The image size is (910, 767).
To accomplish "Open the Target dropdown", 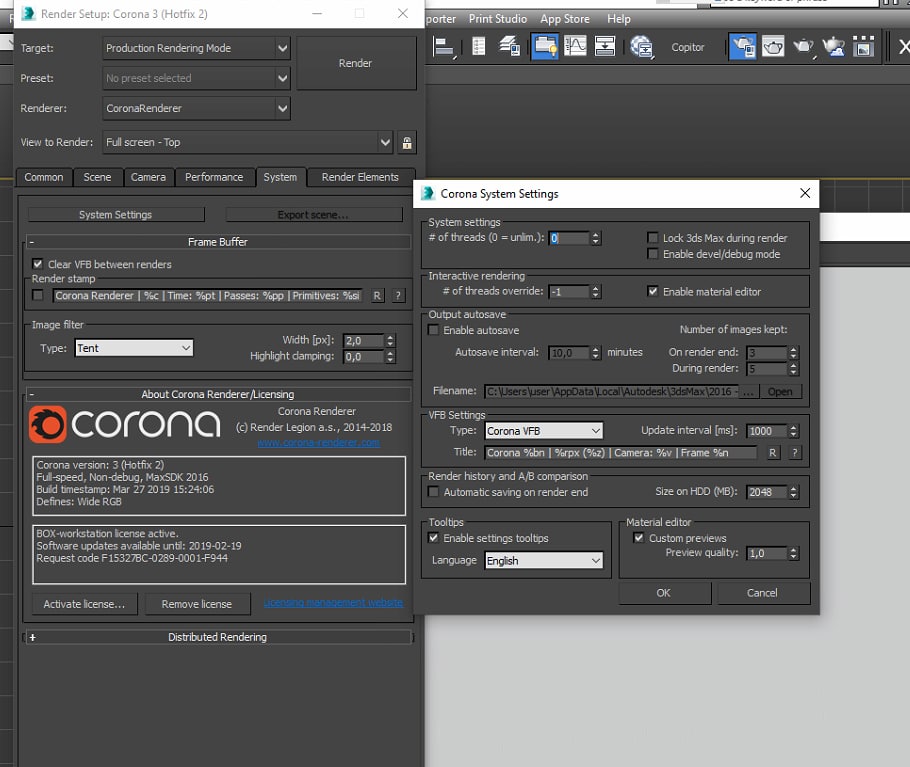I will pyautogui.click(x=196, y=48).
